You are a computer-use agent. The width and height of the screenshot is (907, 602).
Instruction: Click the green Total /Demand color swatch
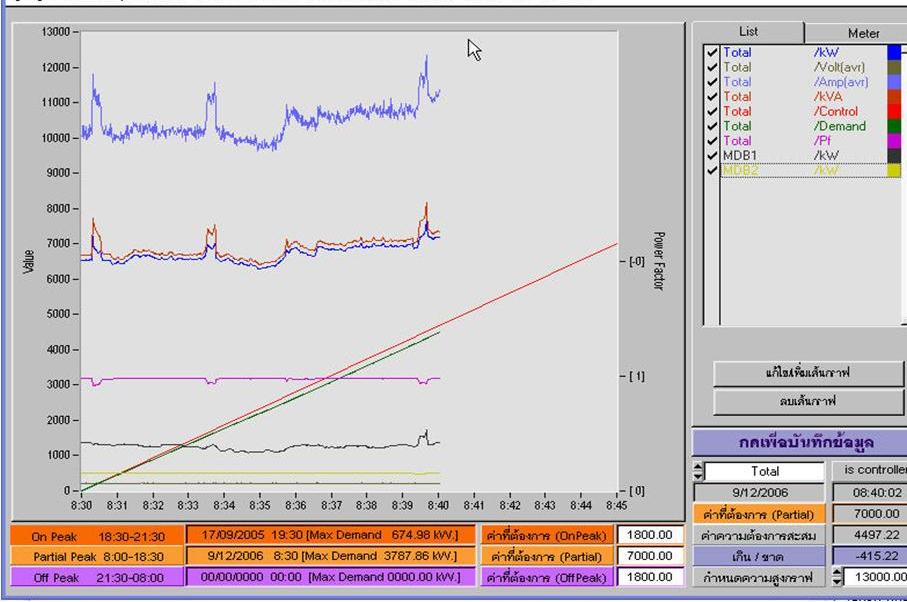point(894,127)
